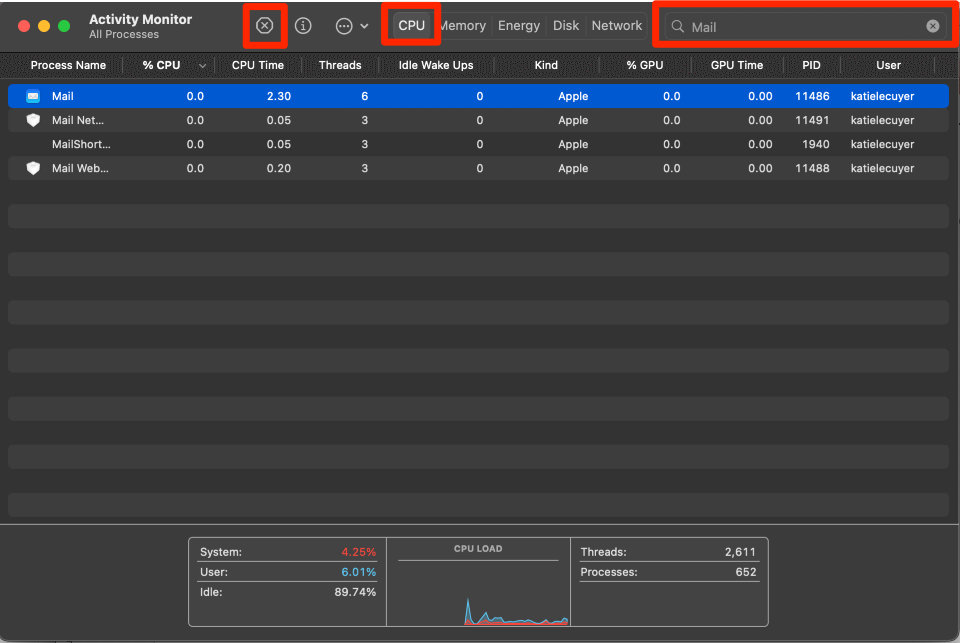Click the blue Mail app icon
The width and height of the screenshot is (960, 643).
tap(33, 97)
